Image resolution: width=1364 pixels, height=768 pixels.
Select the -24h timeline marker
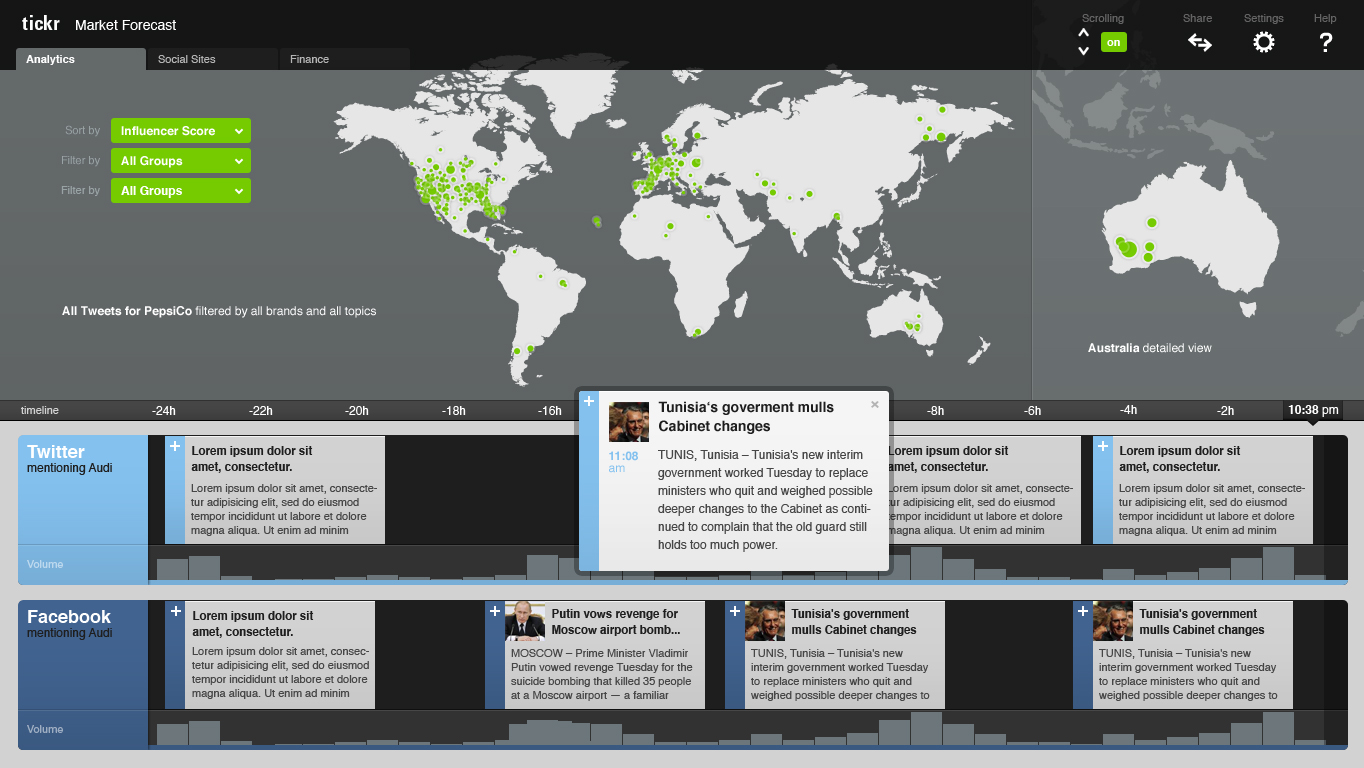pyautogui.click(x=164, y=411)
